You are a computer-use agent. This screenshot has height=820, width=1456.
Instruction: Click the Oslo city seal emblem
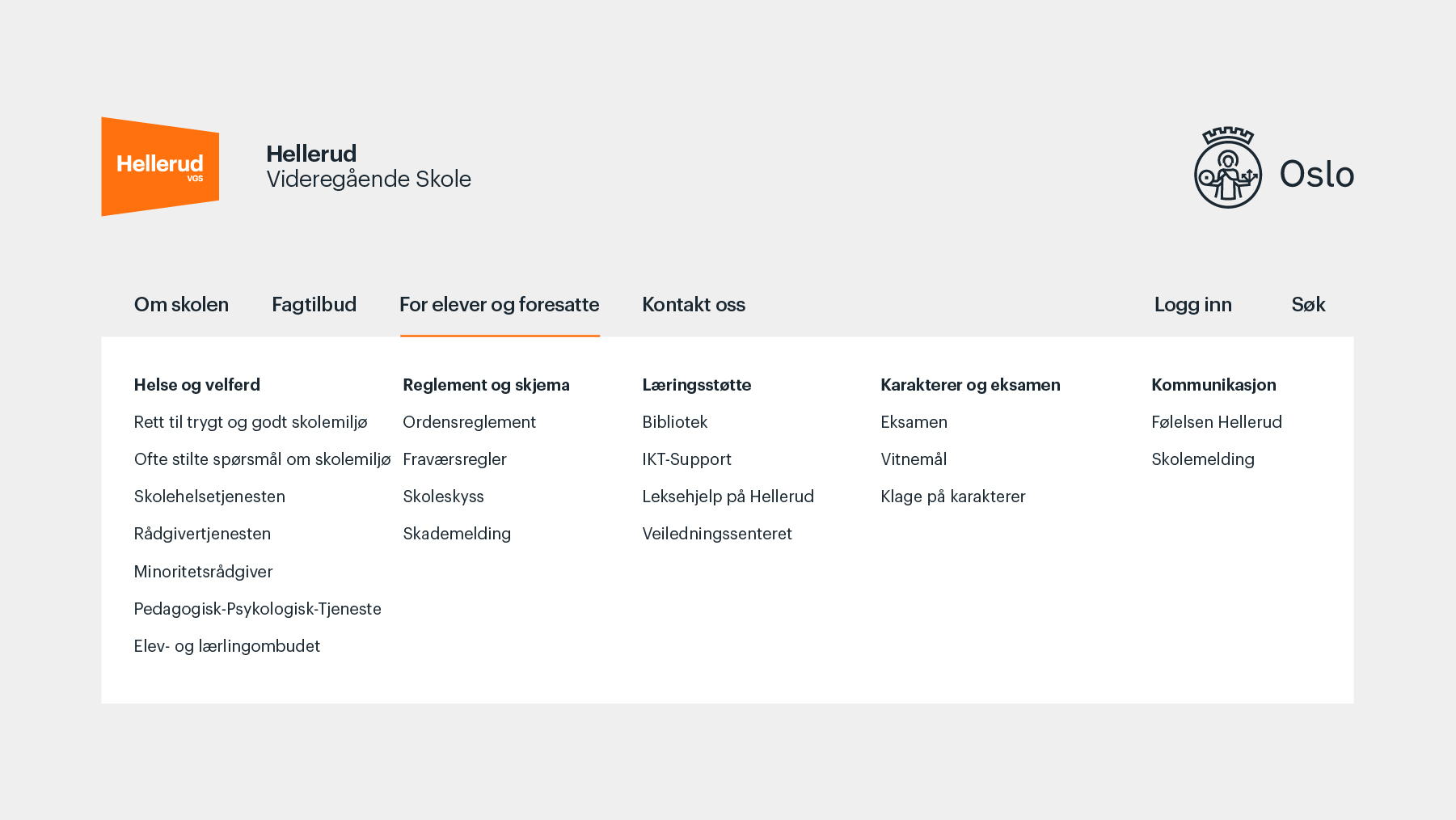pos(1227,168)
